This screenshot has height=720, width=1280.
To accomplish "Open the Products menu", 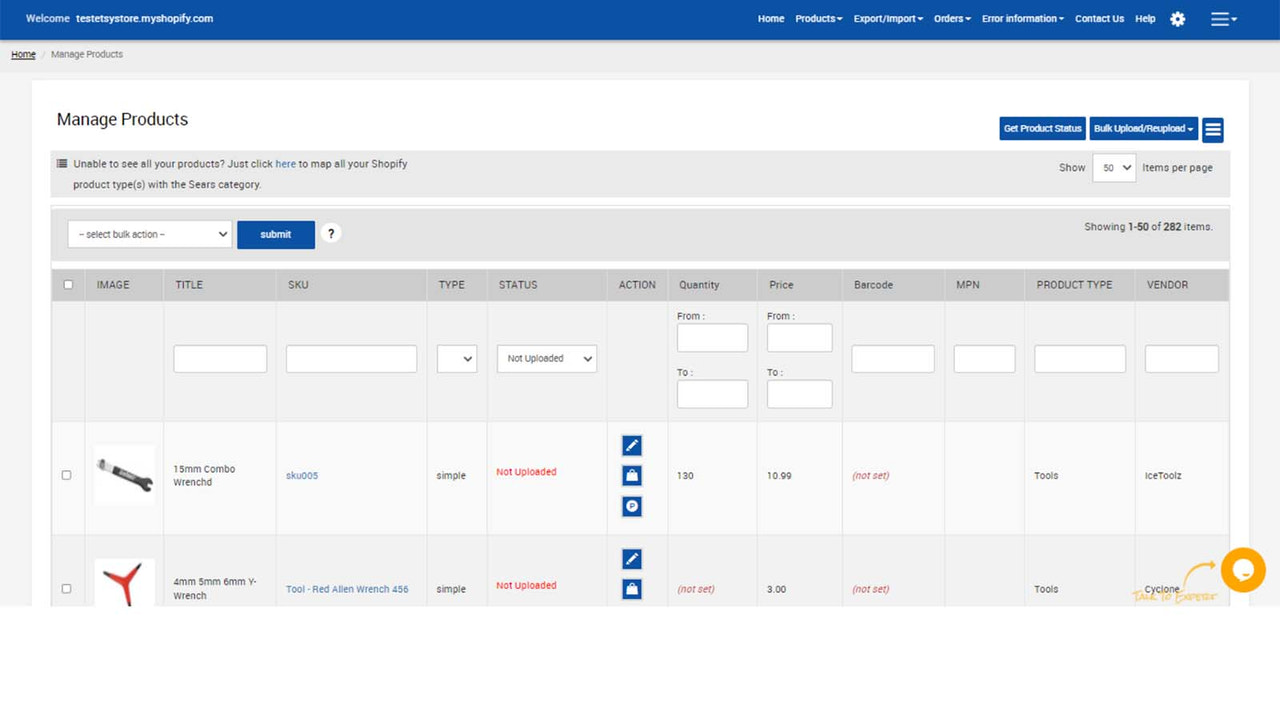I will [x=818, y=18].
